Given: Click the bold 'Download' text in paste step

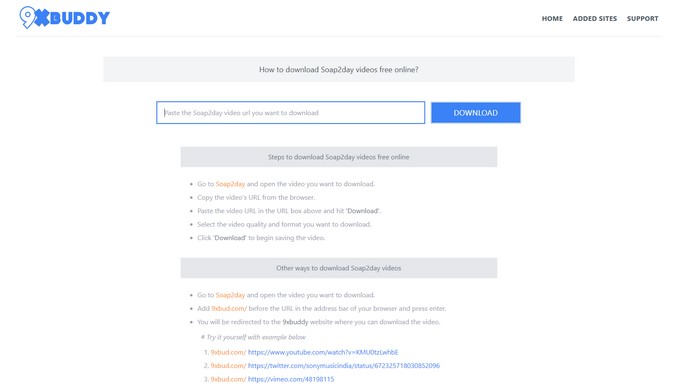Looking at the screenshot, I should [363, 211].
